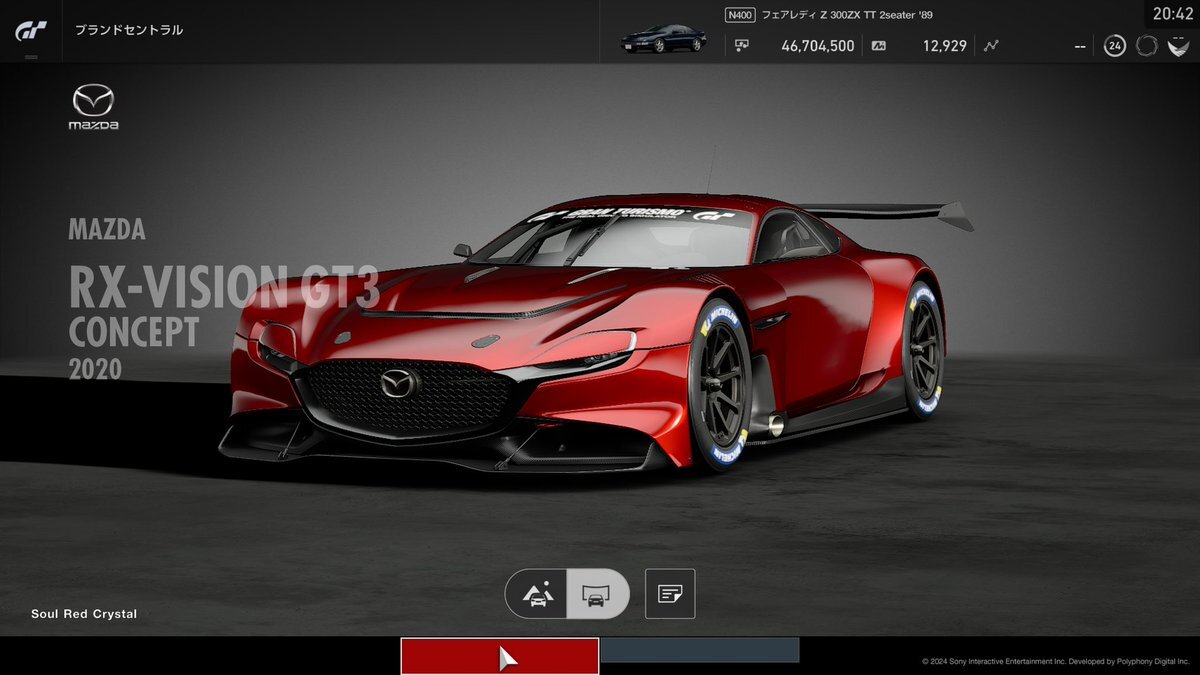This screenshot has height=675, width=1200.
Task: Switch to the scenic landscape car view
Action: coord(536,594)
